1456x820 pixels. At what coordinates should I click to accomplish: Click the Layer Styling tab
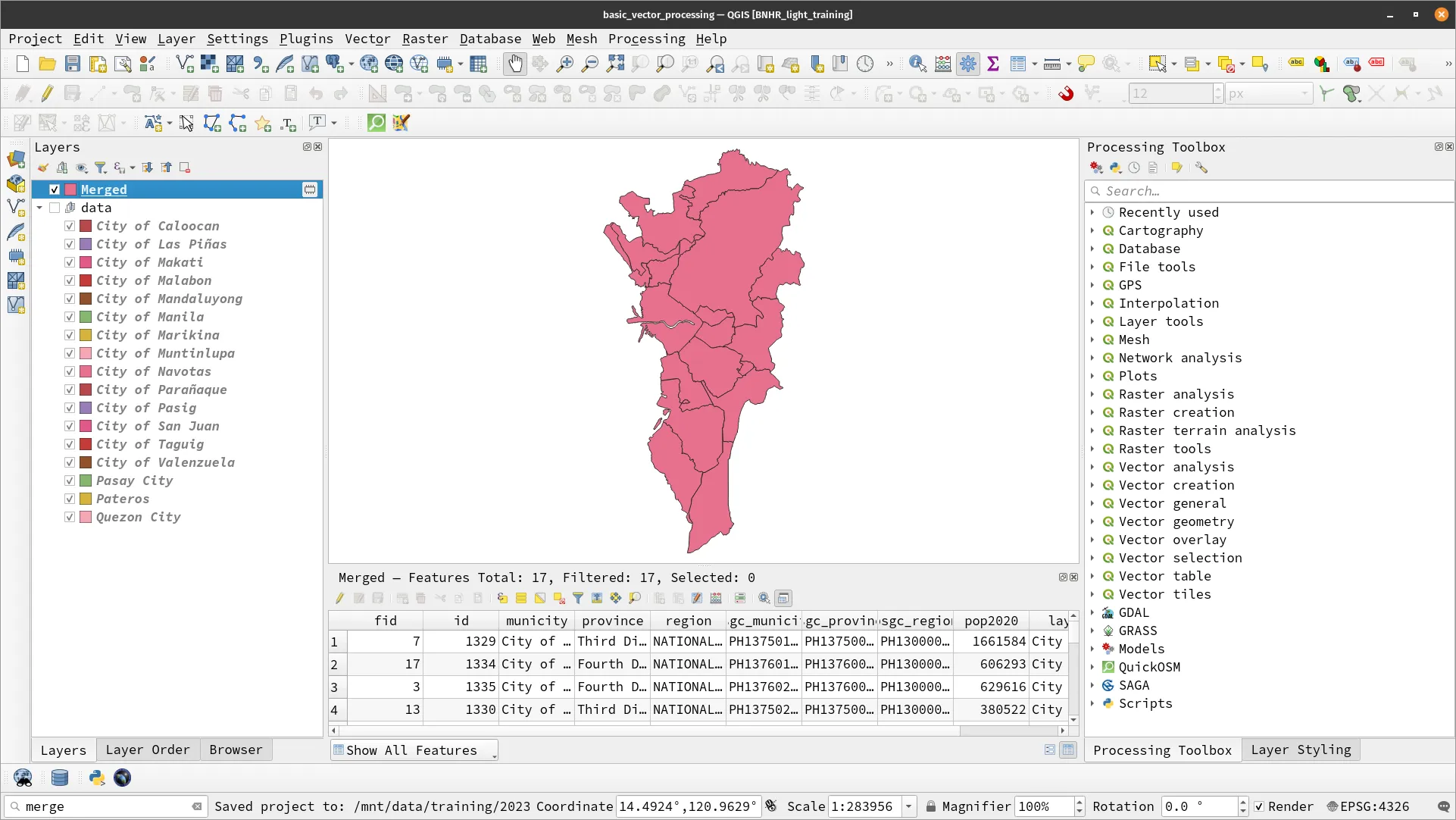1300,749
